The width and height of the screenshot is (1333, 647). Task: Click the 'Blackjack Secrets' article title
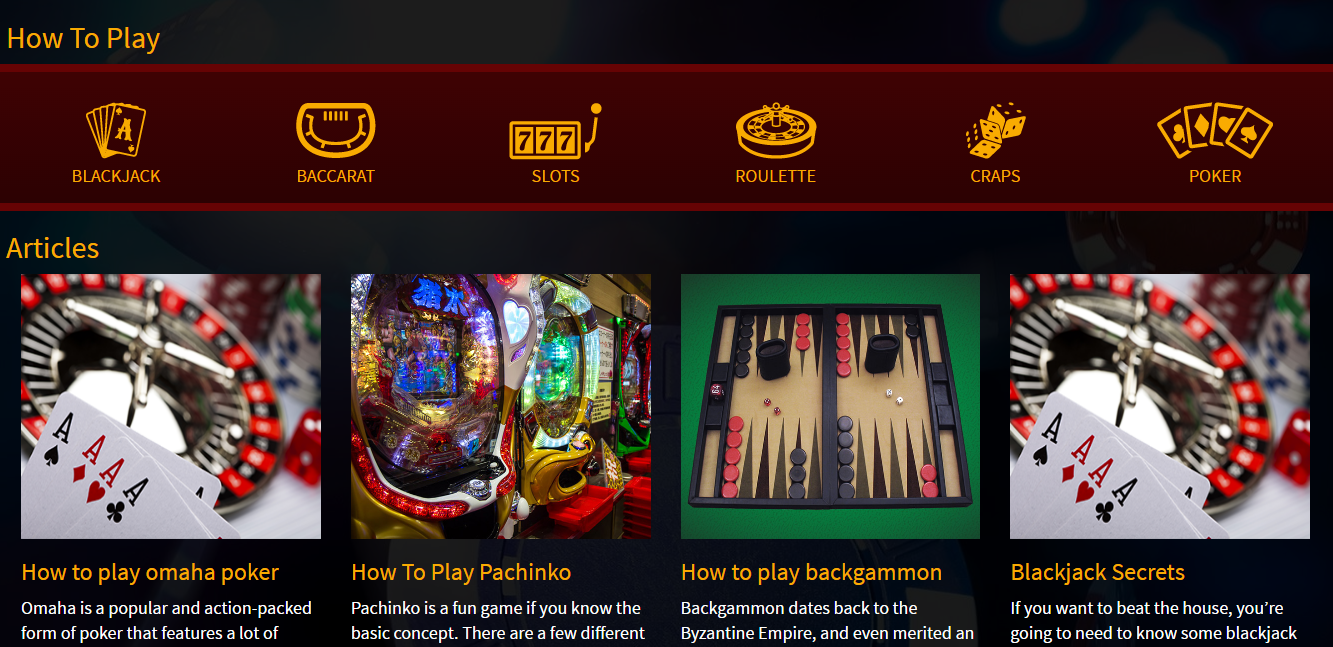1097,573
